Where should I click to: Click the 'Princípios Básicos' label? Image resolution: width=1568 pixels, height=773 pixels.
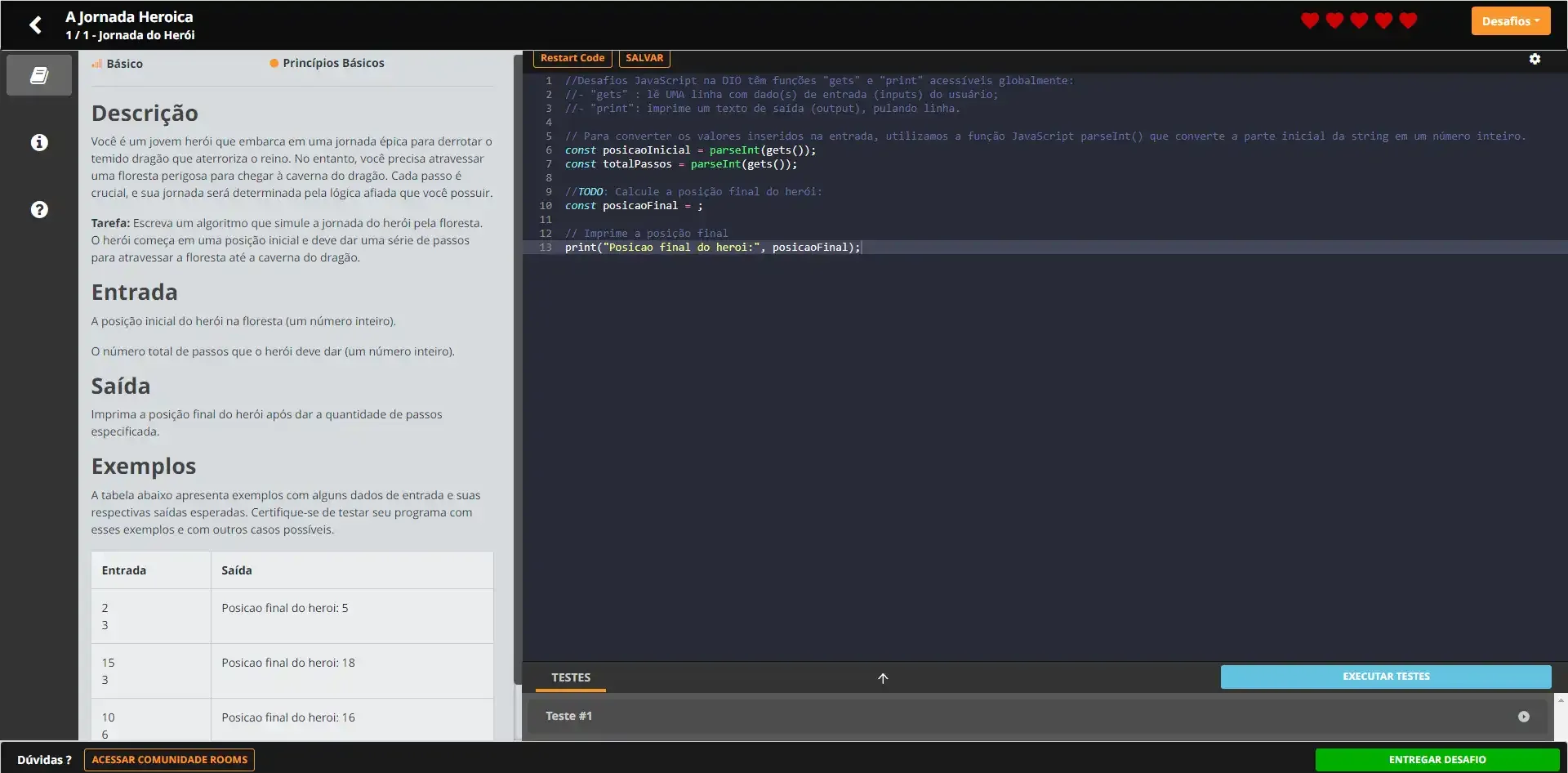click(333, 63)
